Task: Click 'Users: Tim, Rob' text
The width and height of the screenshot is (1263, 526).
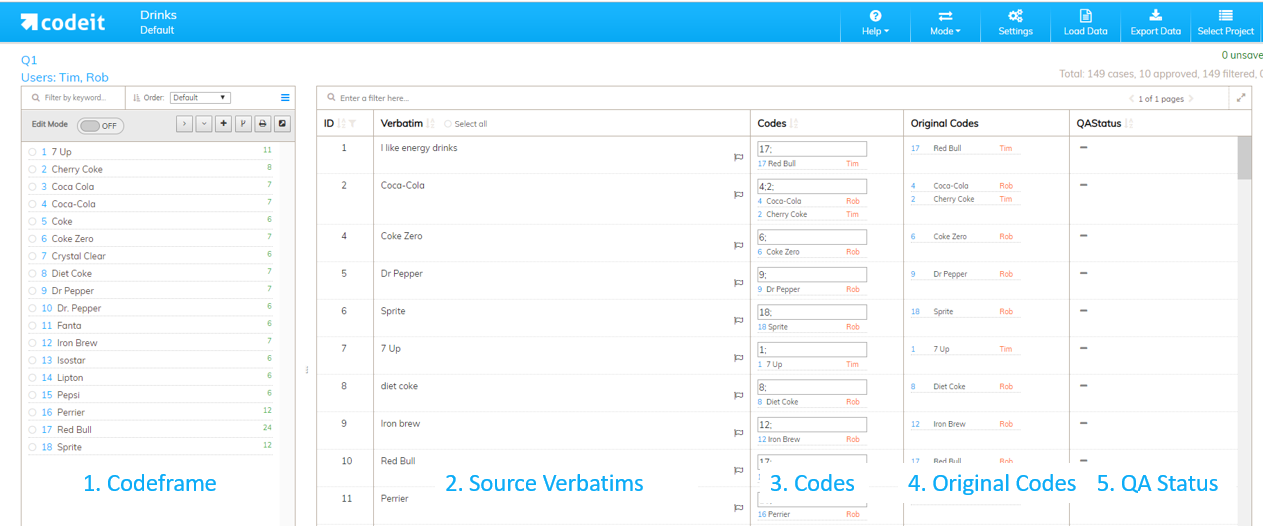Action: click(x=64, y=77)
